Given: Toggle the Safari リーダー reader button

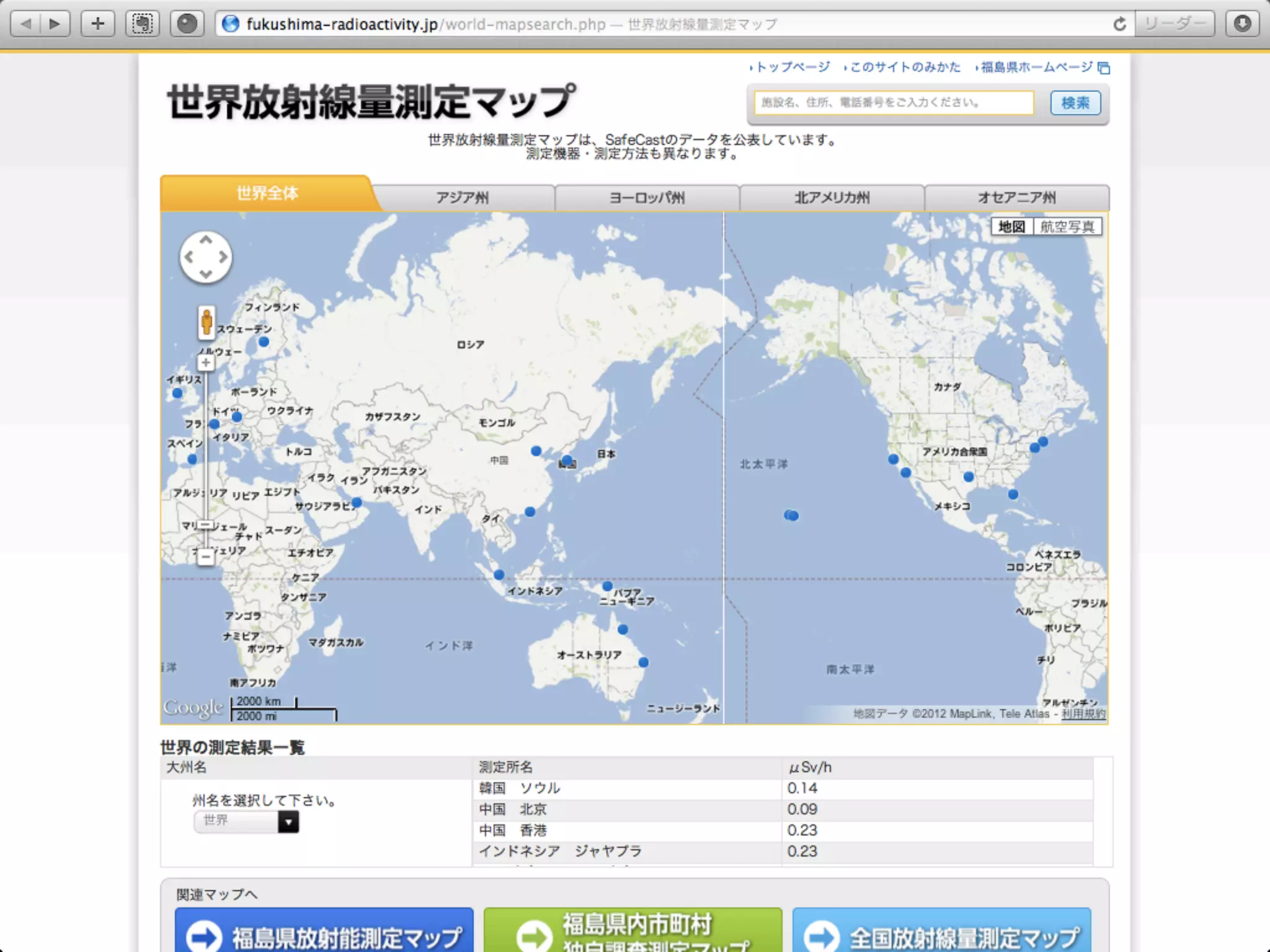Looking at the screenshot, I should click(1174, 24).
